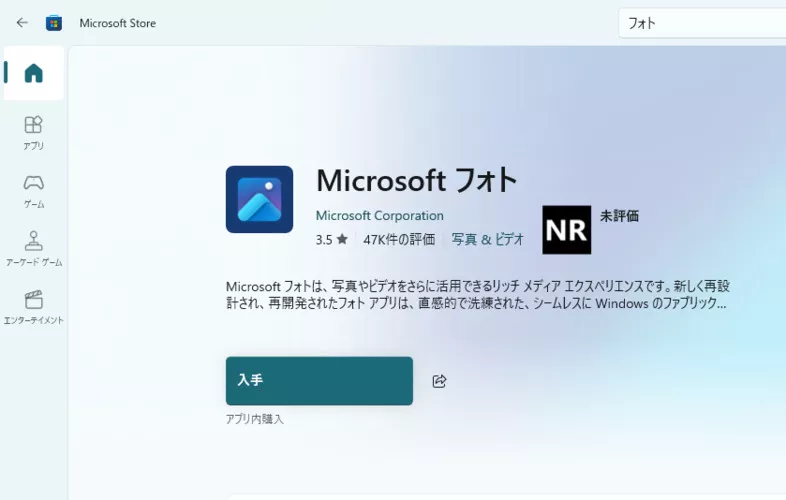Open the Microsoft Corporation publisher link
The image size is (786, 500).
click(379, 216)
